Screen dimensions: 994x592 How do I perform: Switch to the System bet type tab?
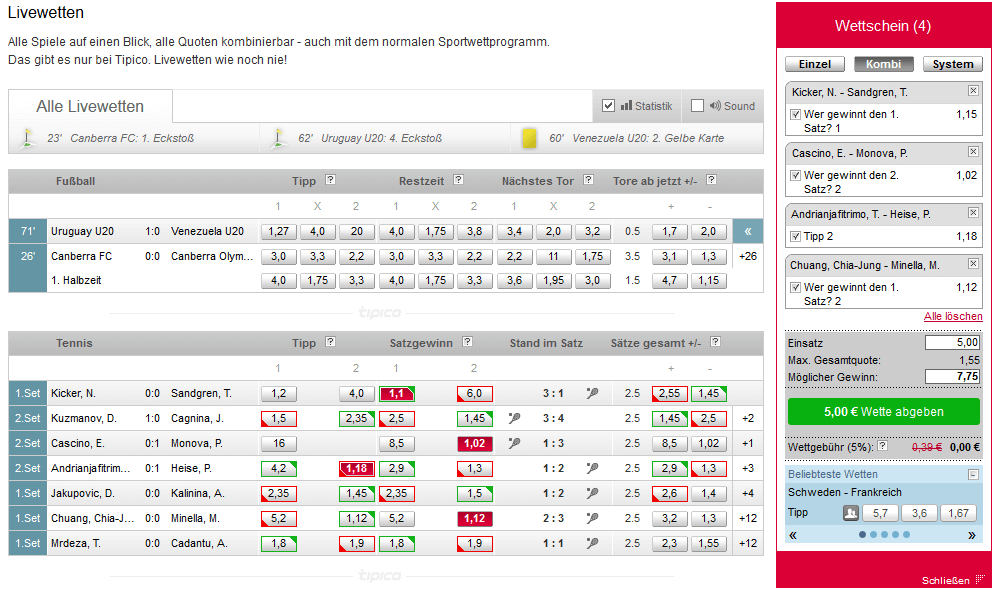coord(953,64)
